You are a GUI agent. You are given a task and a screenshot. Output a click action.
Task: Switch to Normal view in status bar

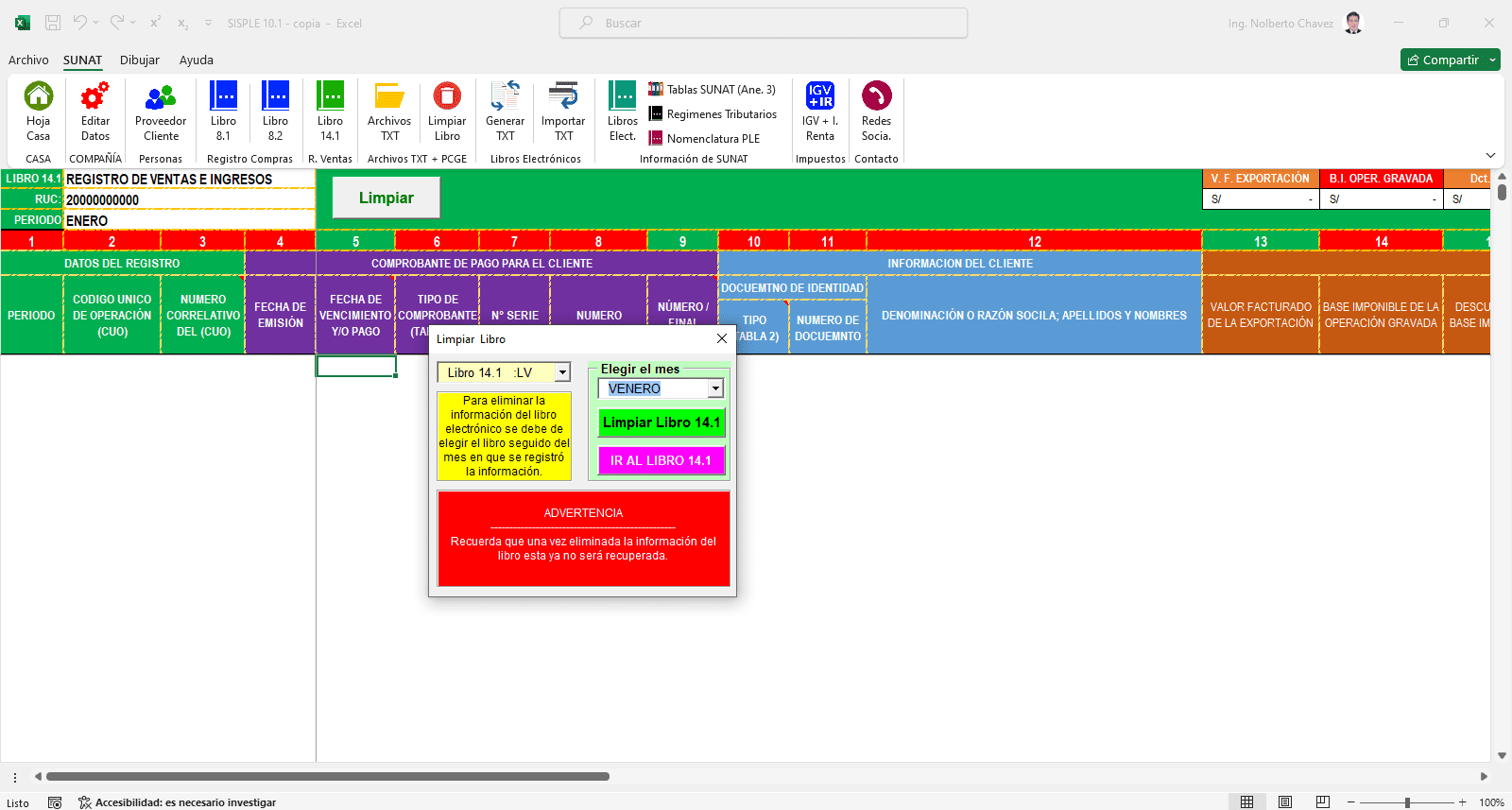click(x=1247, y=801)
